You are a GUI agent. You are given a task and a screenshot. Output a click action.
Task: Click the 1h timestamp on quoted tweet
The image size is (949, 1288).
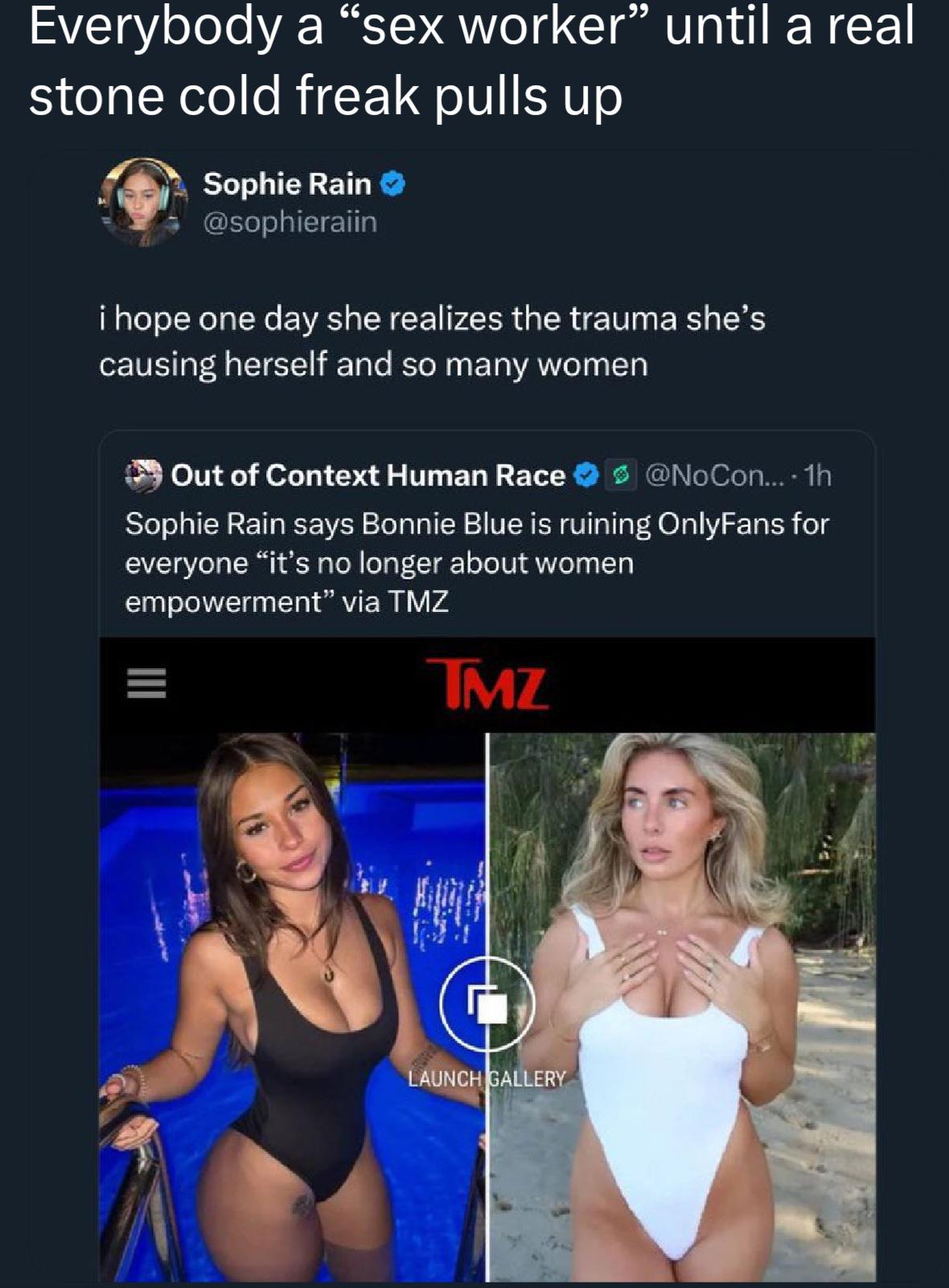(818, 475)
